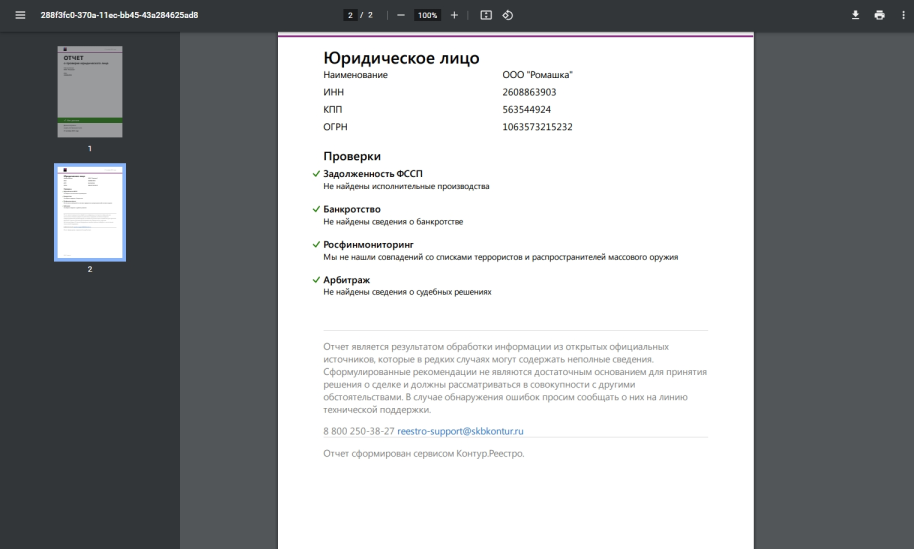Screen dimensions: 914x549
Task: Open the more actions menu
Action: 904,15
